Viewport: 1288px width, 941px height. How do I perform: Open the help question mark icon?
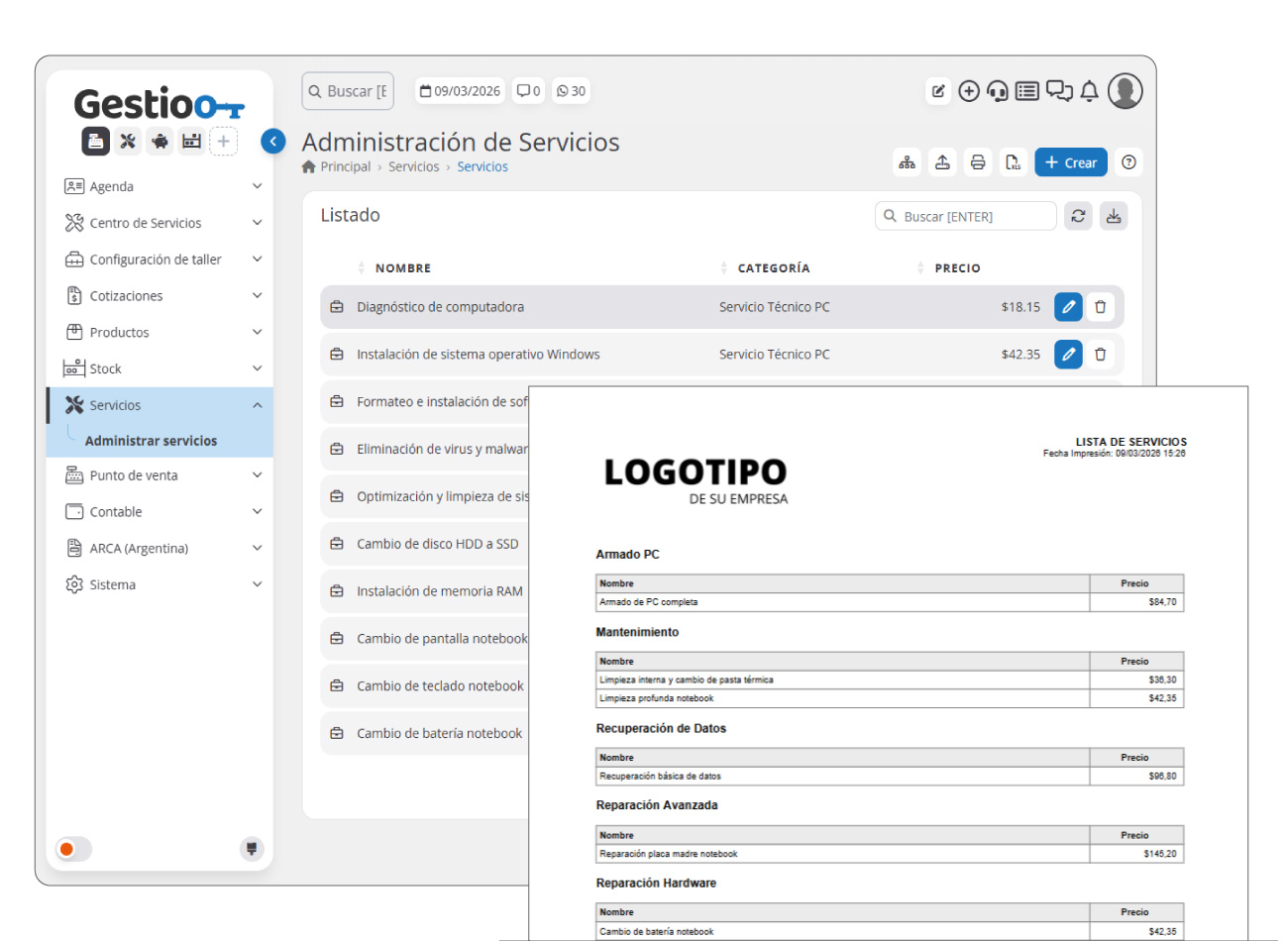[1128, 162]
